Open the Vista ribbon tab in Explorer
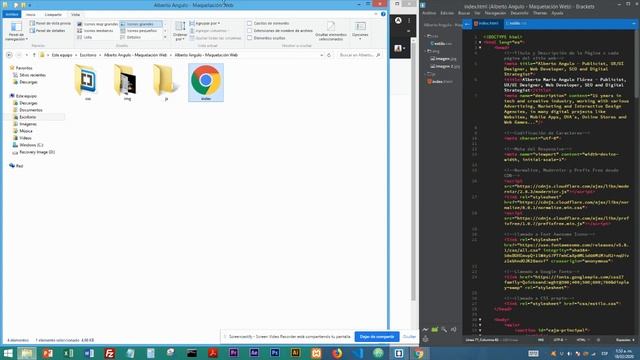The image size is (640, 360). tap(76, 14)
